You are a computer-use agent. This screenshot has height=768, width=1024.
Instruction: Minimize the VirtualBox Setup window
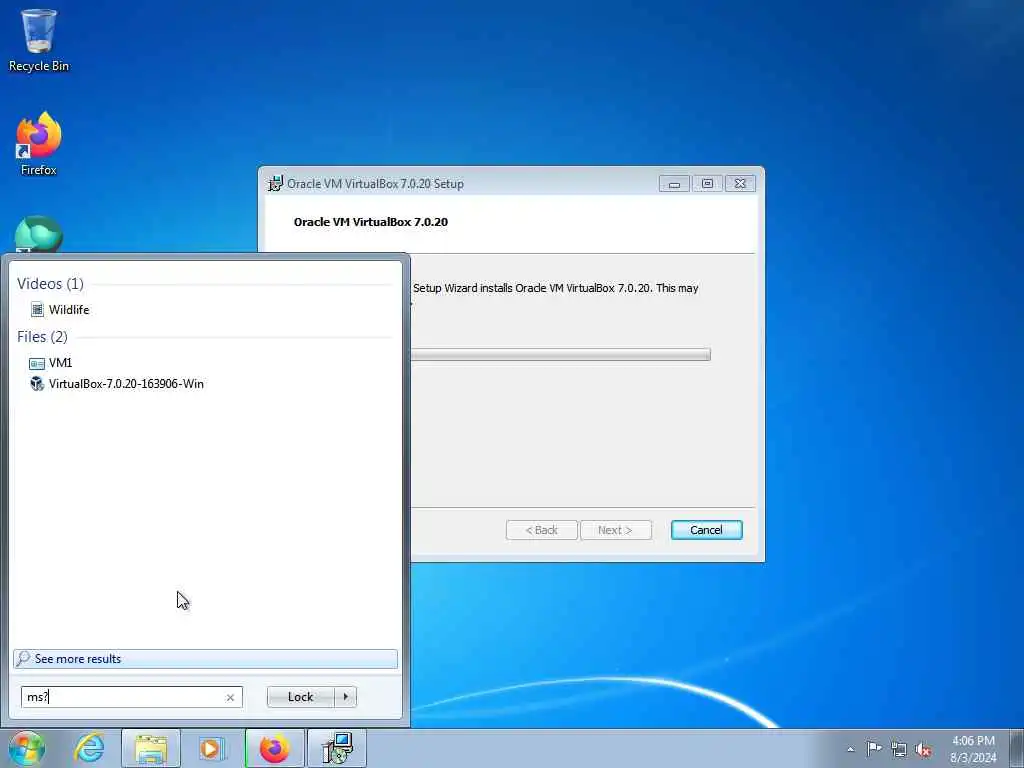(674, 184)
